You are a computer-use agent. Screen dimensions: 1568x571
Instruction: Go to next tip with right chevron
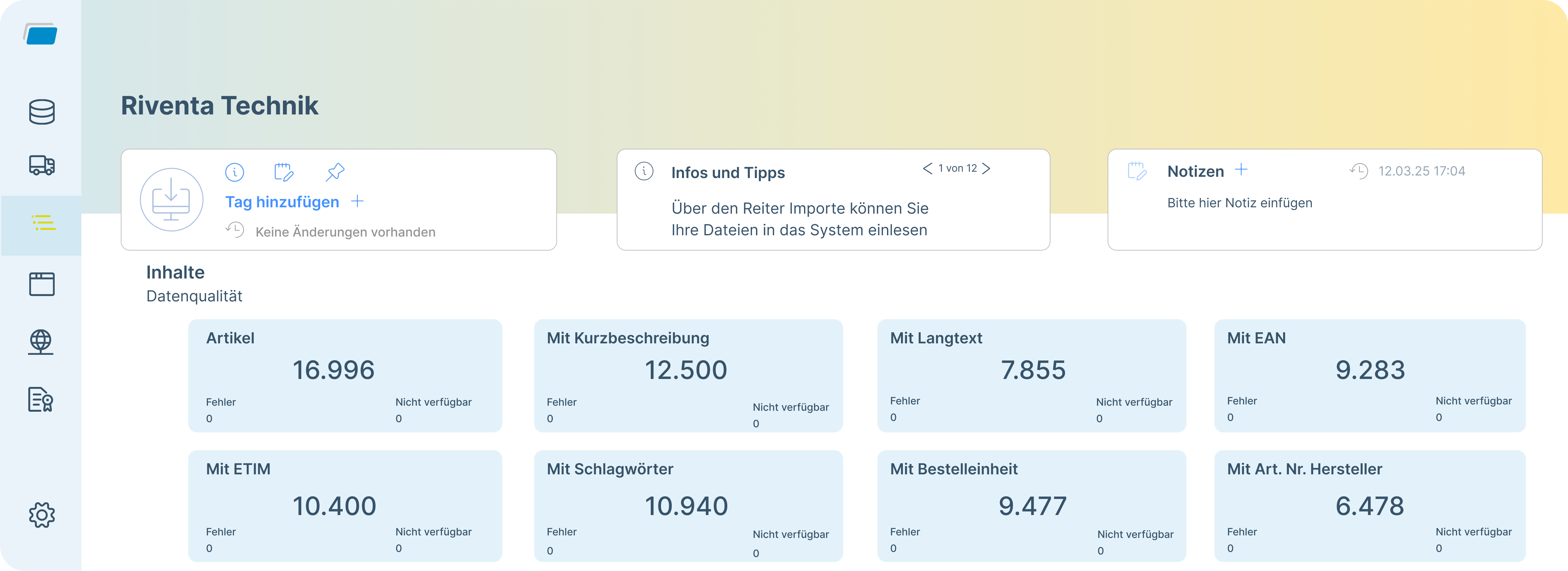[986, 169]
